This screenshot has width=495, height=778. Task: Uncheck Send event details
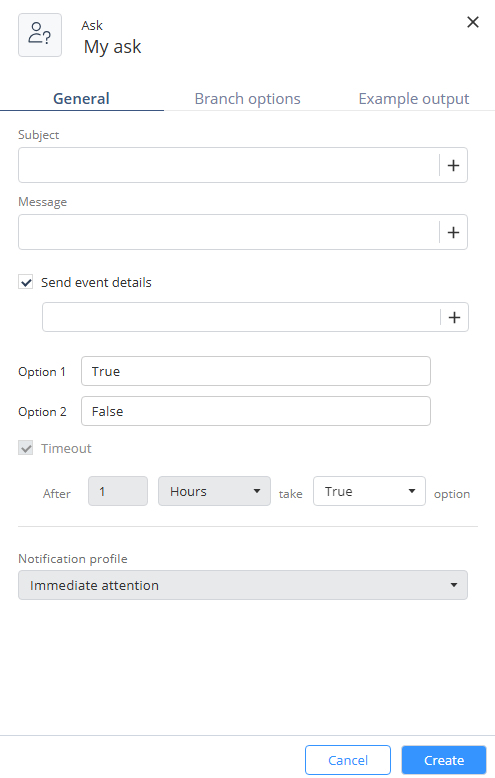26,282
